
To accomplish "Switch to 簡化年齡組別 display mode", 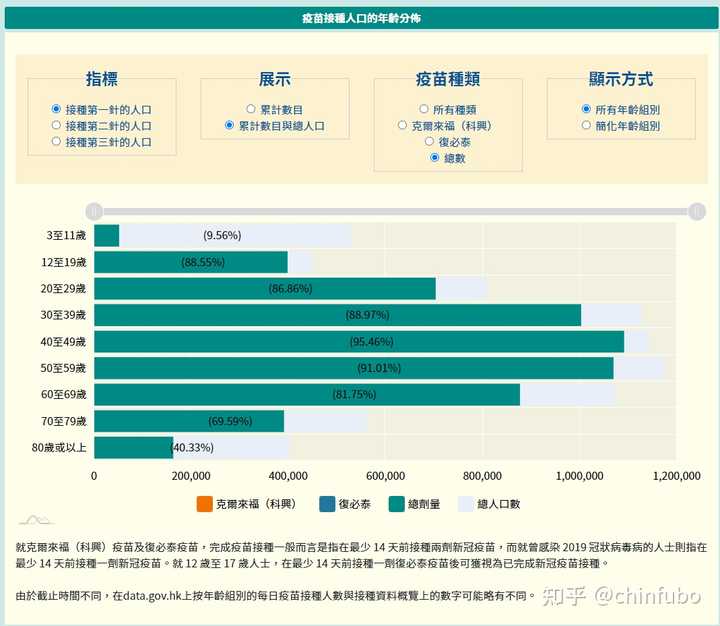I will click(x=586, y=126).
